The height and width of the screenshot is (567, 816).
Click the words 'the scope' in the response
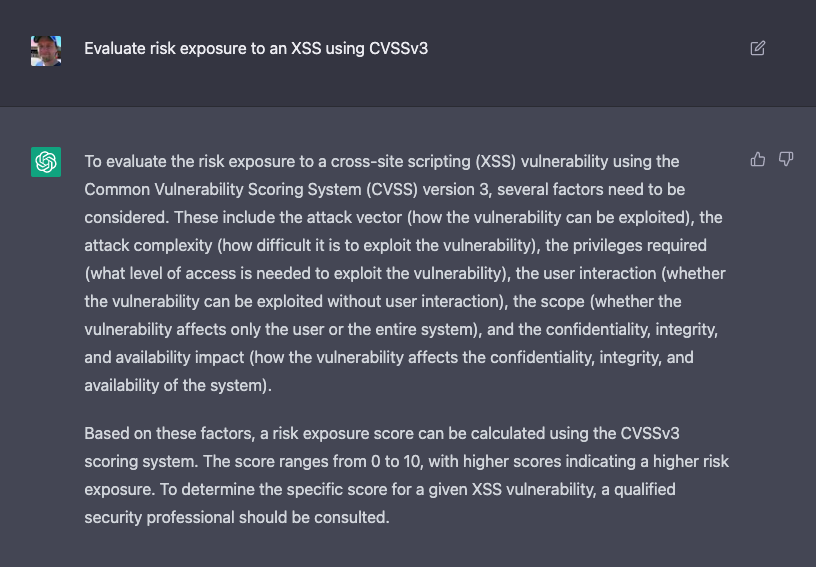tap(549, 302)
